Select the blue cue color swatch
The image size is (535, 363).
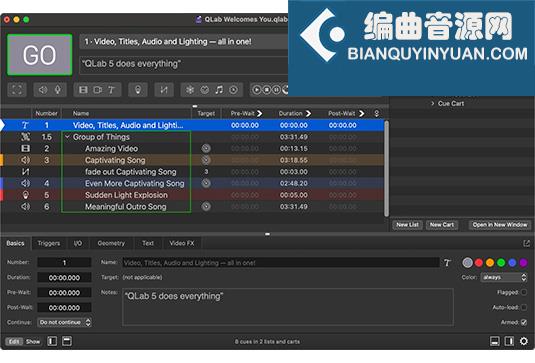[x=512, y=262]
